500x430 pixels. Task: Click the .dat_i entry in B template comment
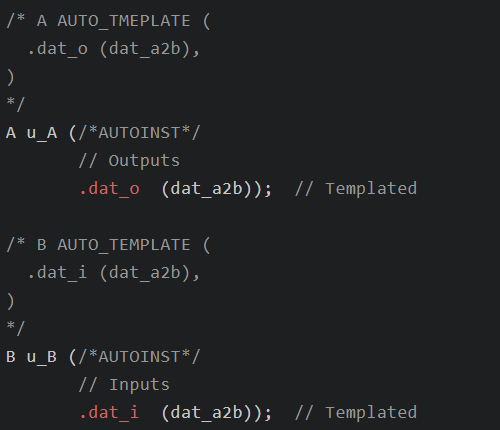click(58, 274)
